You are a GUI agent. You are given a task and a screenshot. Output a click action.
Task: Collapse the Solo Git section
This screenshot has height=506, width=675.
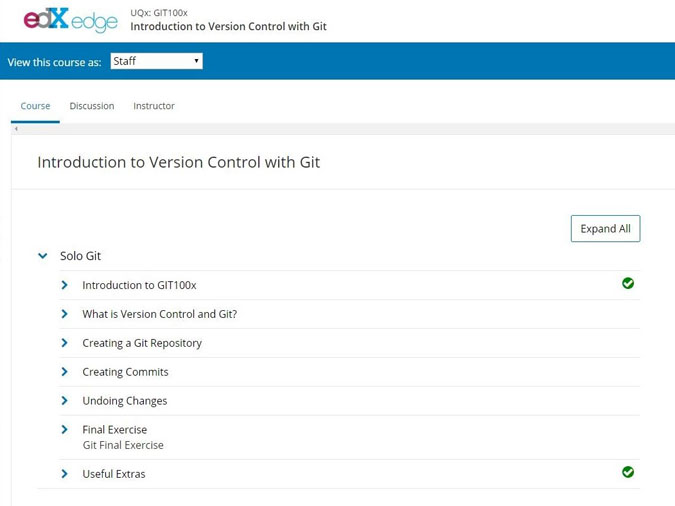coord(43,256)
